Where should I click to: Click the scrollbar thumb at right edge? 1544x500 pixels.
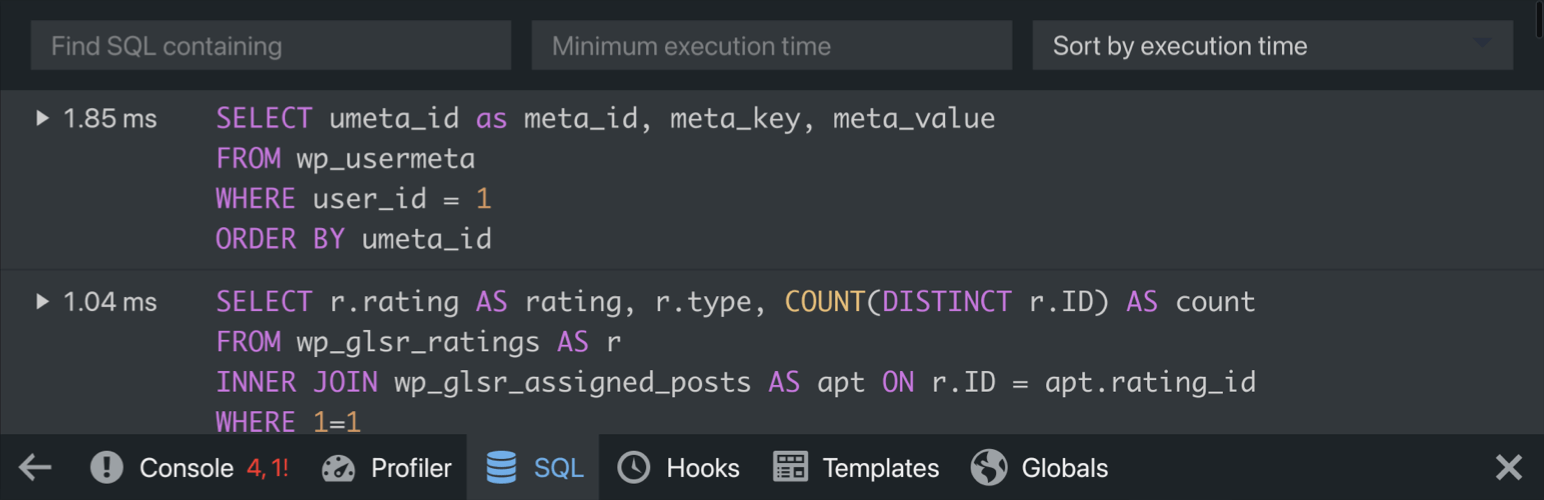point(1538,19)
